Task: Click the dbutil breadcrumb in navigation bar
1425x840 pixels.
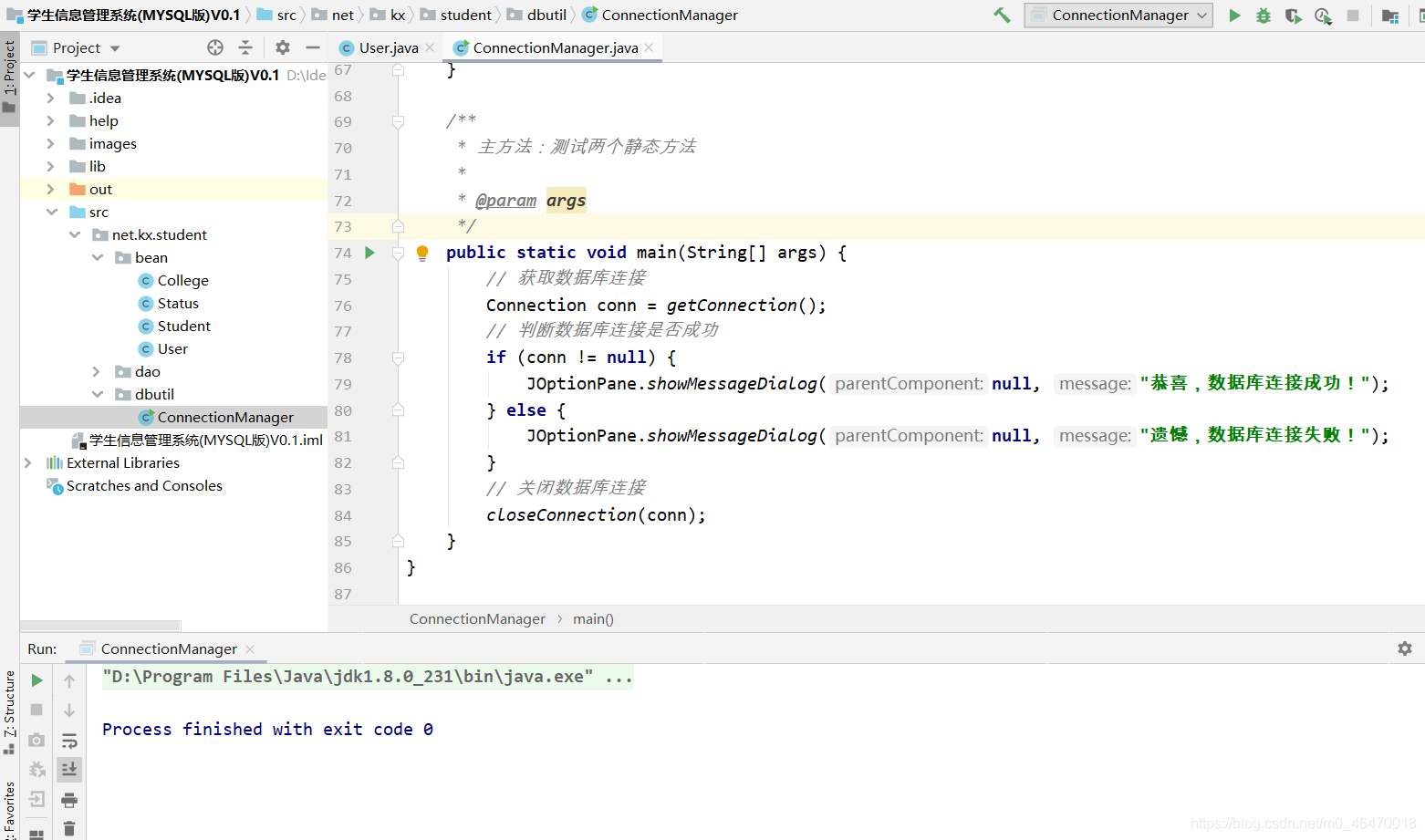Action: 537,15
